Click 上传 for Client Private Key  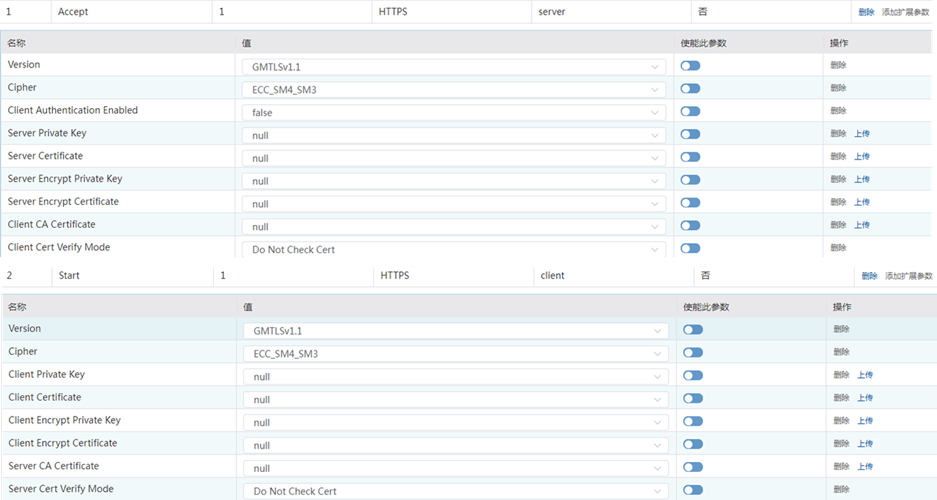click(x=865, y=375)
